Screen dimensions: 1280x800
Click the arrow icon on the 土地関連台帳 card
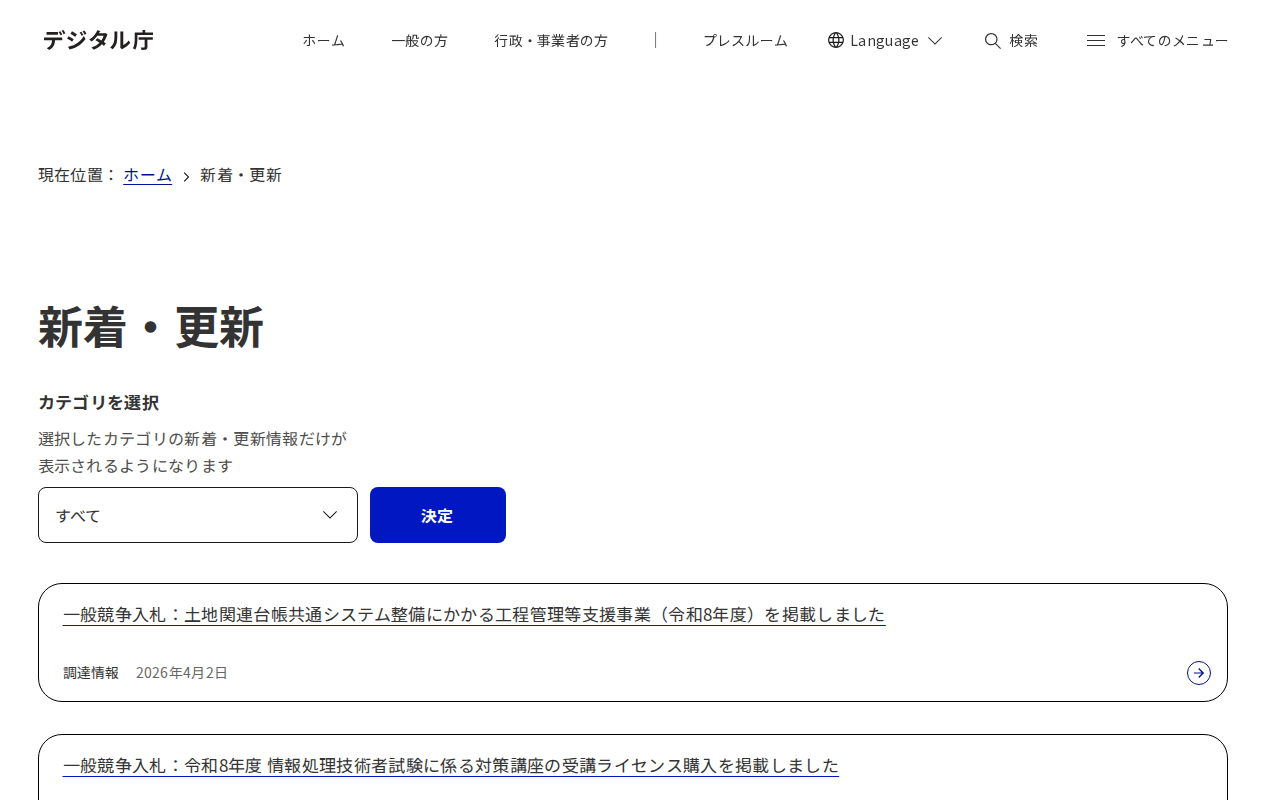pos(1199,673)
